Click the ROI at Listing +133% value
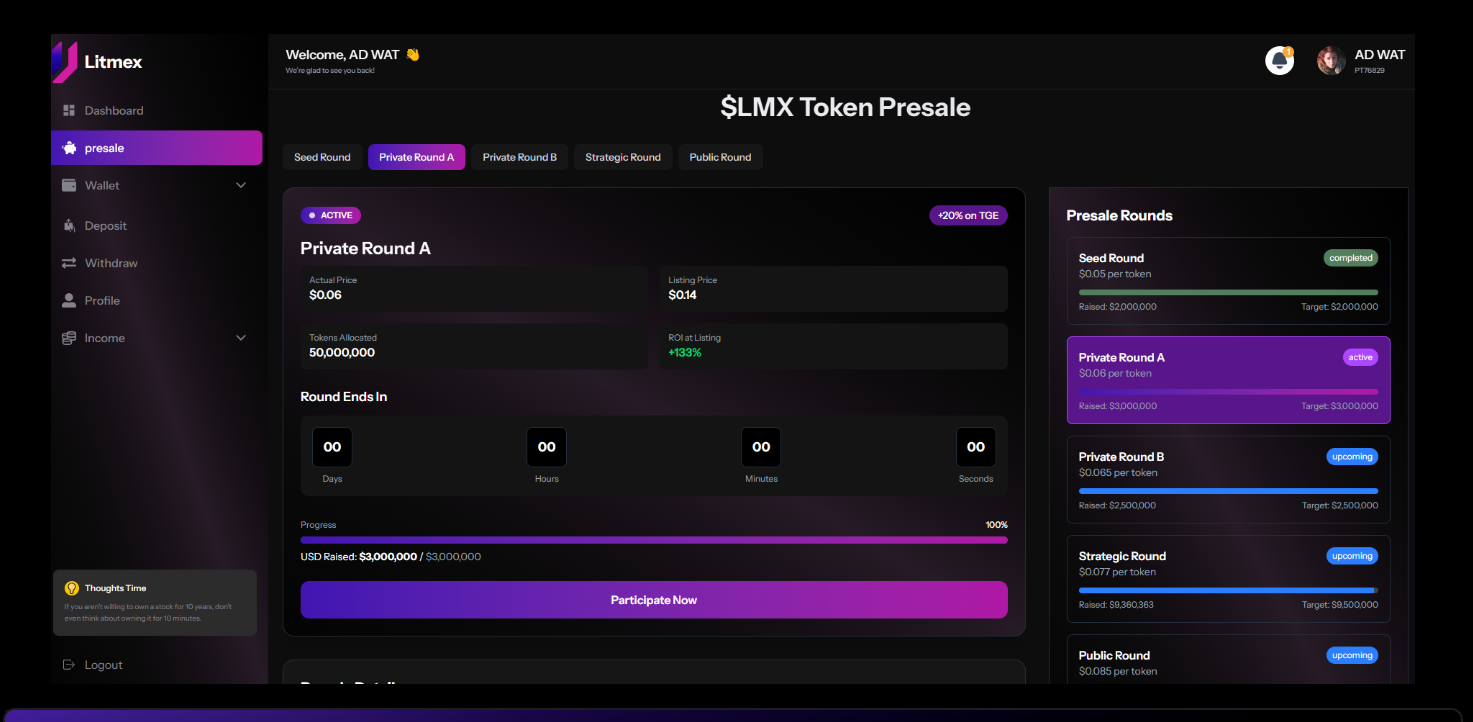The width and height of the screenshot is (1473, 722). 685,353
